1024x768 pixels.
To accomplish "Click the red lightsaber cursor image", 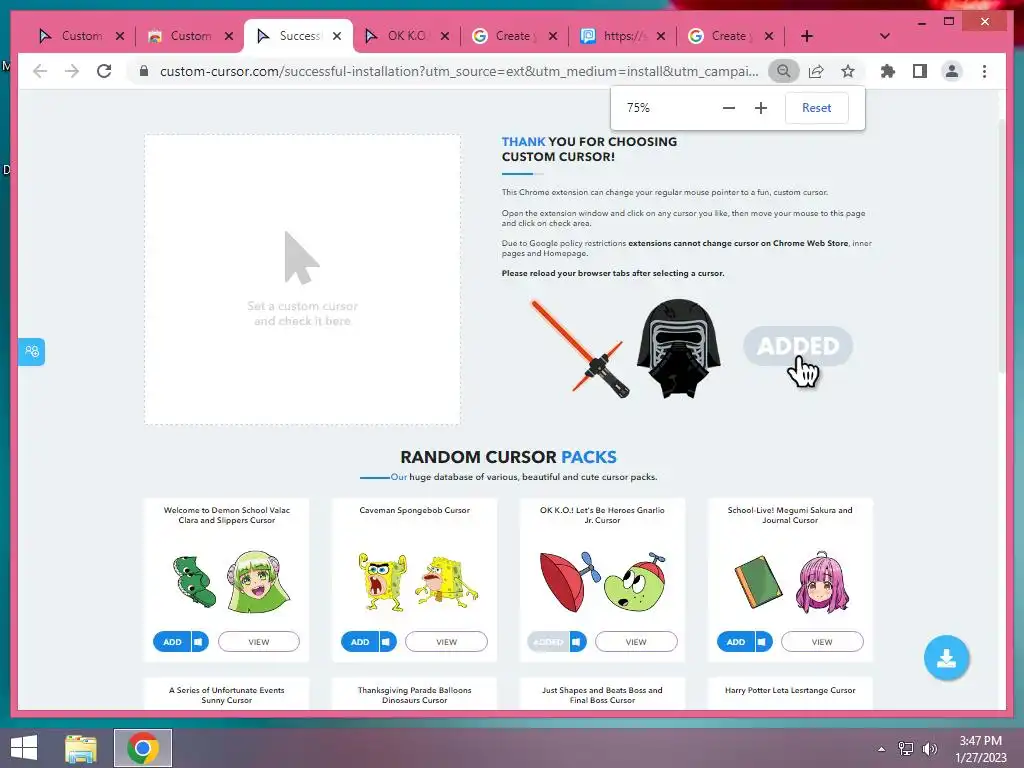I will coord(581,349).
